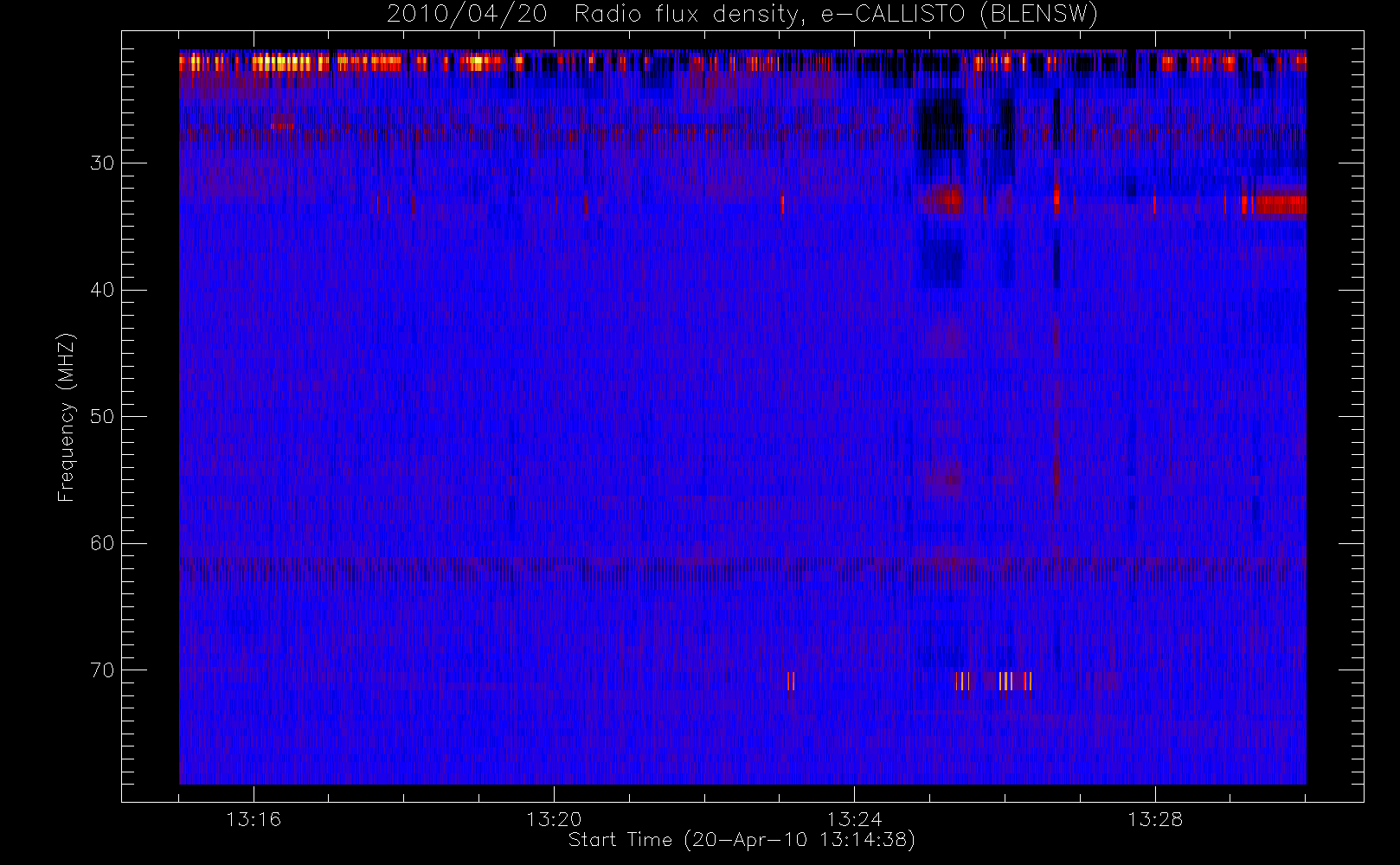This screenshot has width=1400, height=865.
Task: Click the 'Start Time (20-Apr-10 13:14:38)' label
Action: click(742, 839)
